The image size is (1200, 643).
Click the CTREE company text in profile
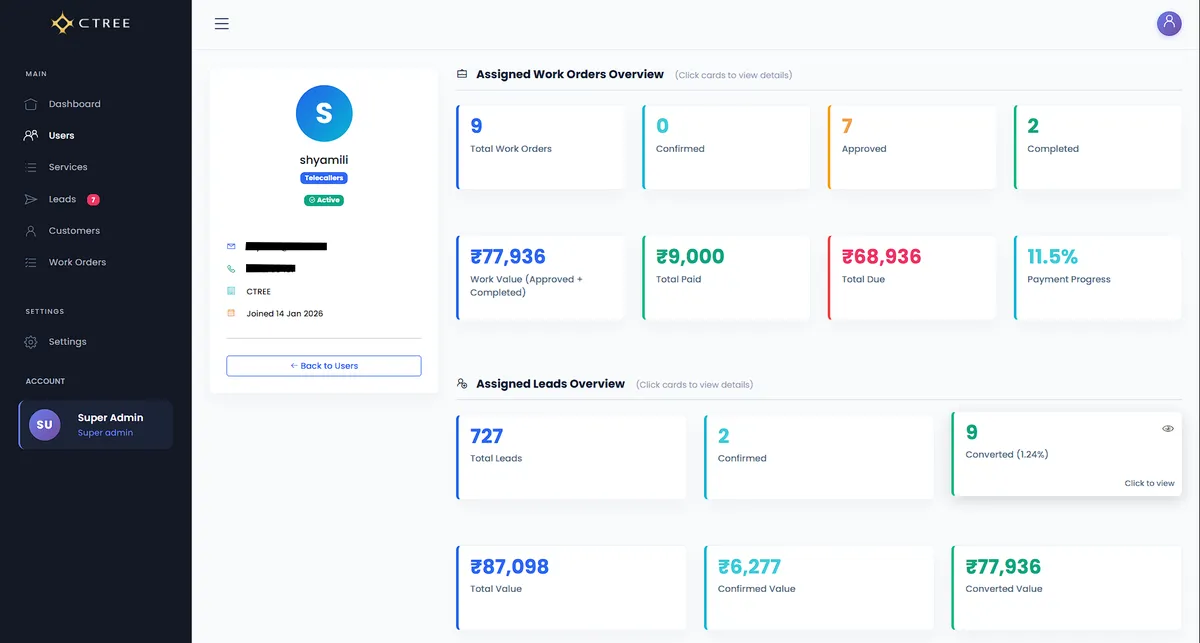[x=258, y=291]
